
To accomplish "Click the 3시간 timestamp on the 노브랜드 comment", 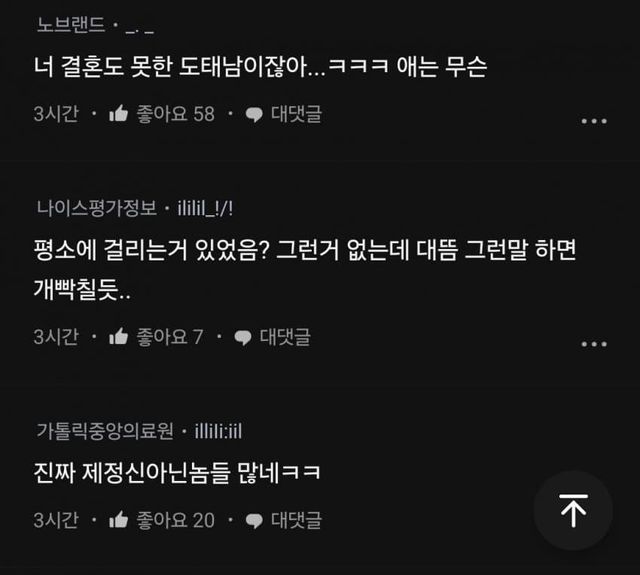I will [56, 113].
